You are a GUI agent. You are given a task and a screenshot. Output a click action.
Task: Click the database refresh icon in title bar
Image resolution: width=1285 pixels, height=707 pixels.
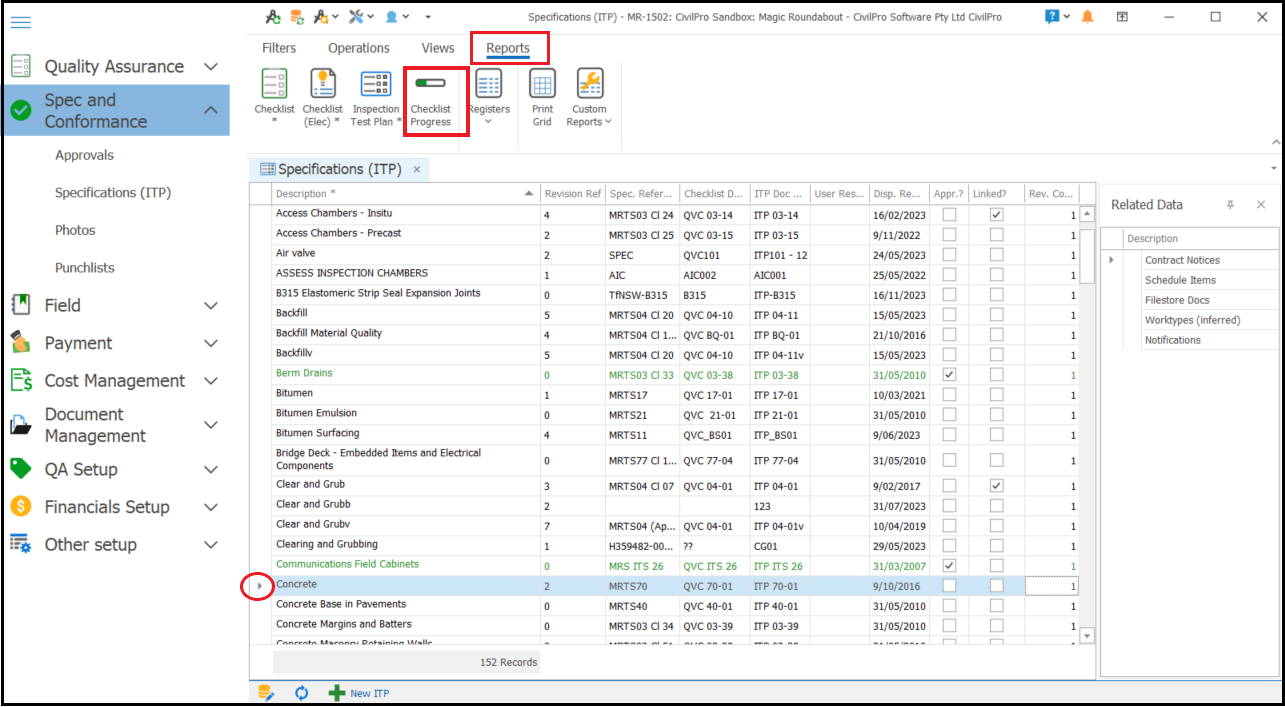(x=297, y=17)
